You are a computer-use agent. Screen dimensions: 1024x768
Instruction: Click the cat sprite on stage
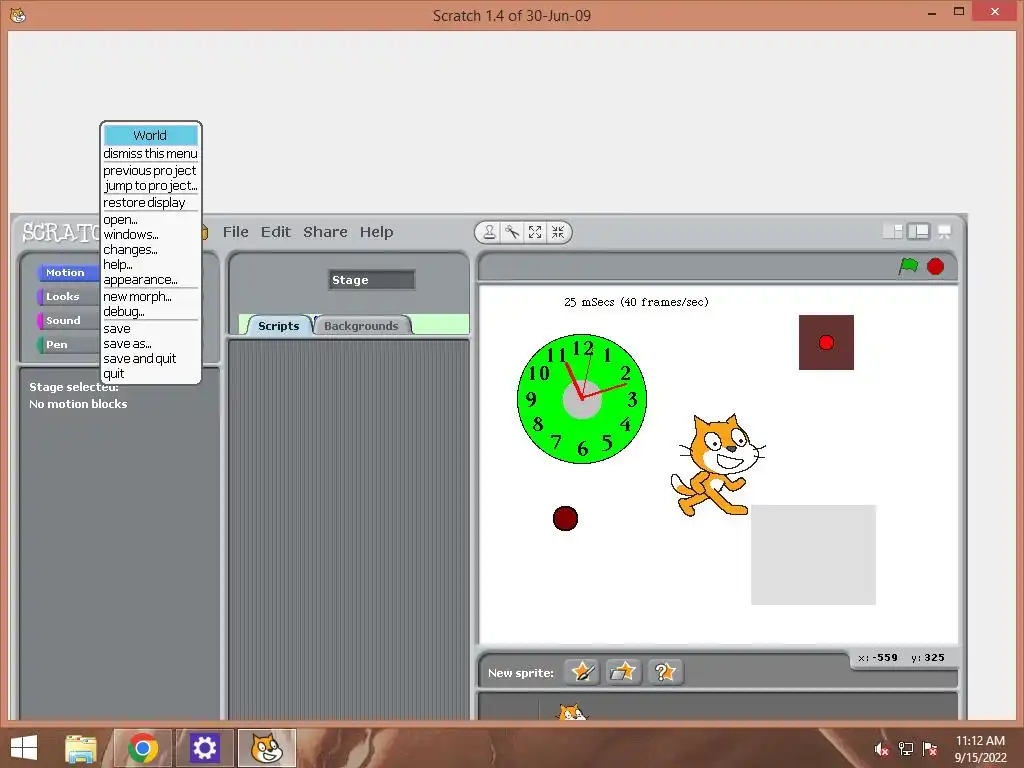(x=716, y=465)
